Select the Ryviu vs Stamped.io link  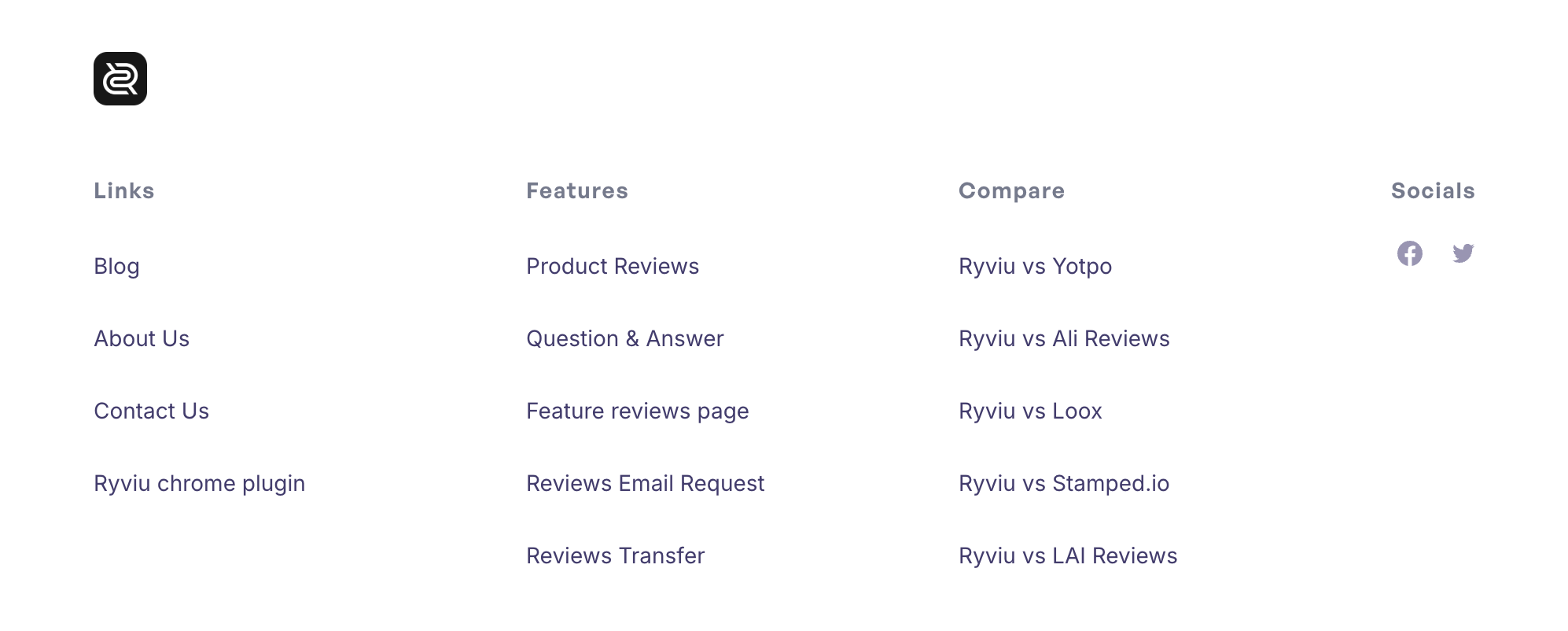pyautogui.click(x=1064, y=484)
